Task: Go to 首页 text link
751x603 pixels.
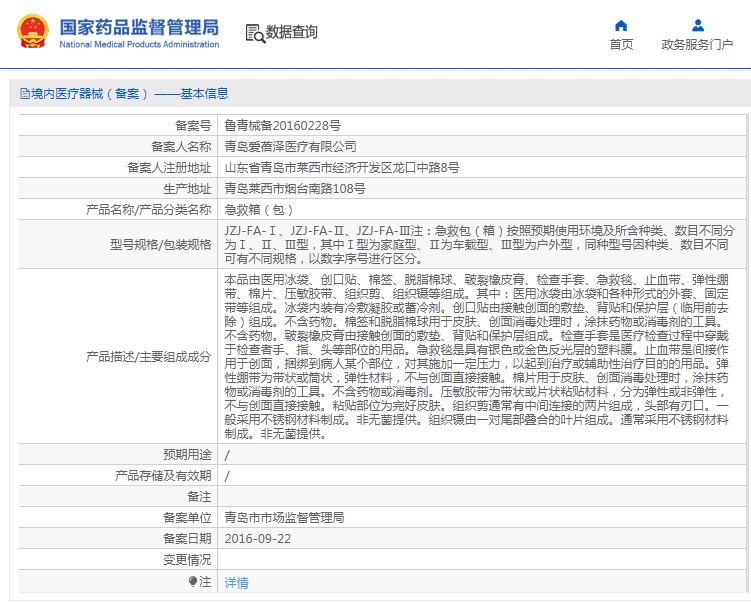Action: pos(621,45)
